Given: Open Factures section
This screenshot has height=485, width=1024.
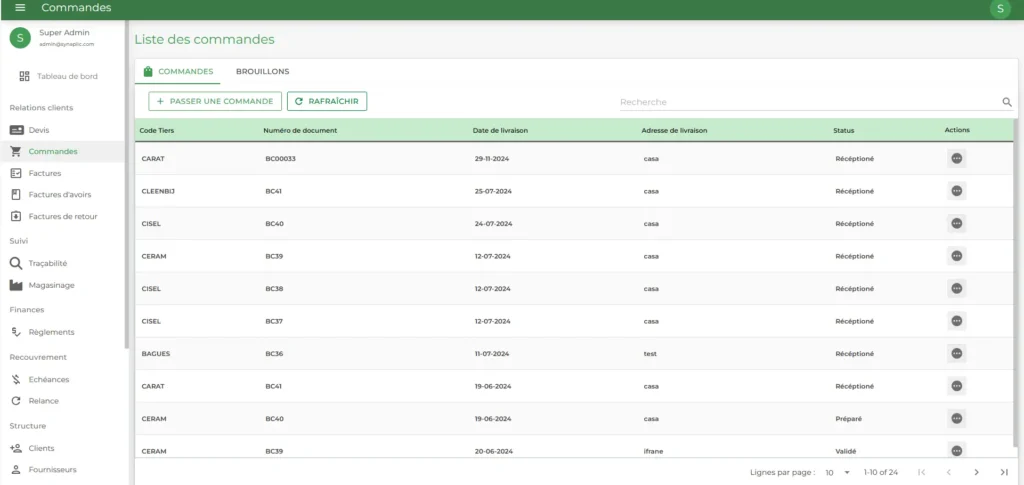Looking at the screenshot, I should coord(63,173).
